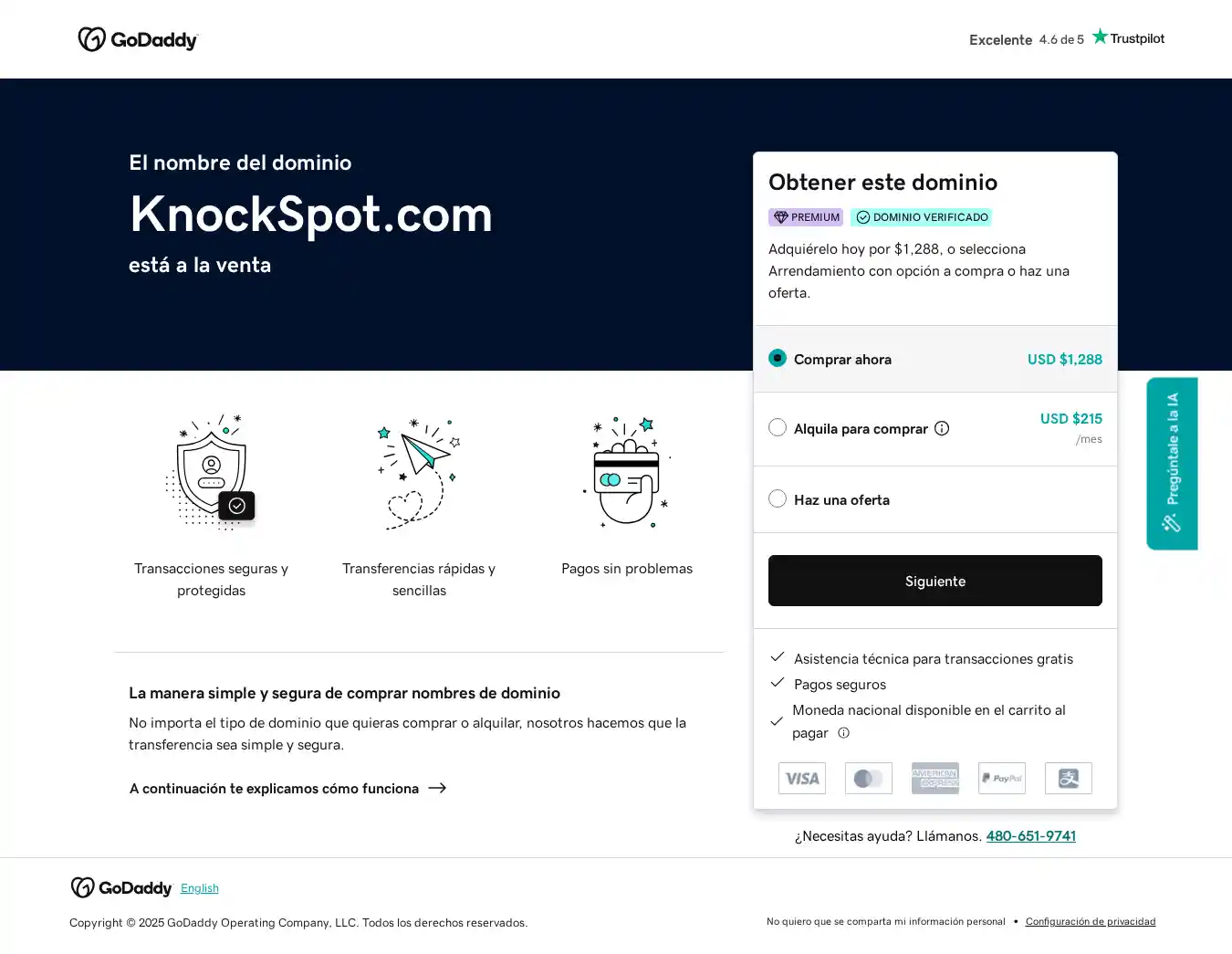Select the Alquila para comprar option

[778, 427]
